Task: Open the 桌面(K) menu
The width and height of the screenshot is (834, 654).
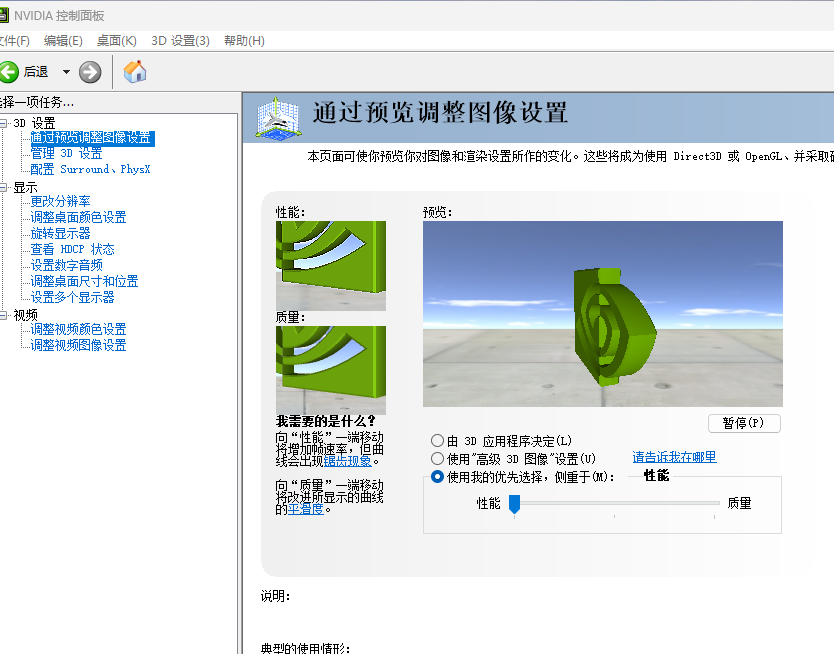Action: [116, 41]
